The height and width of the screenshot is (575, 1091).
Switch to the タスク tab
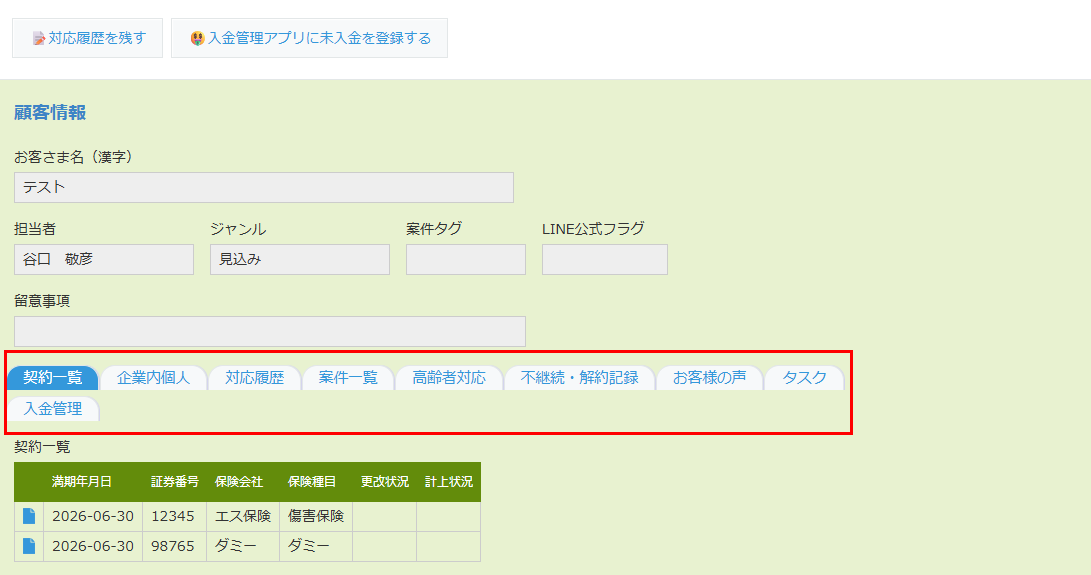click(x=804, y=378)
